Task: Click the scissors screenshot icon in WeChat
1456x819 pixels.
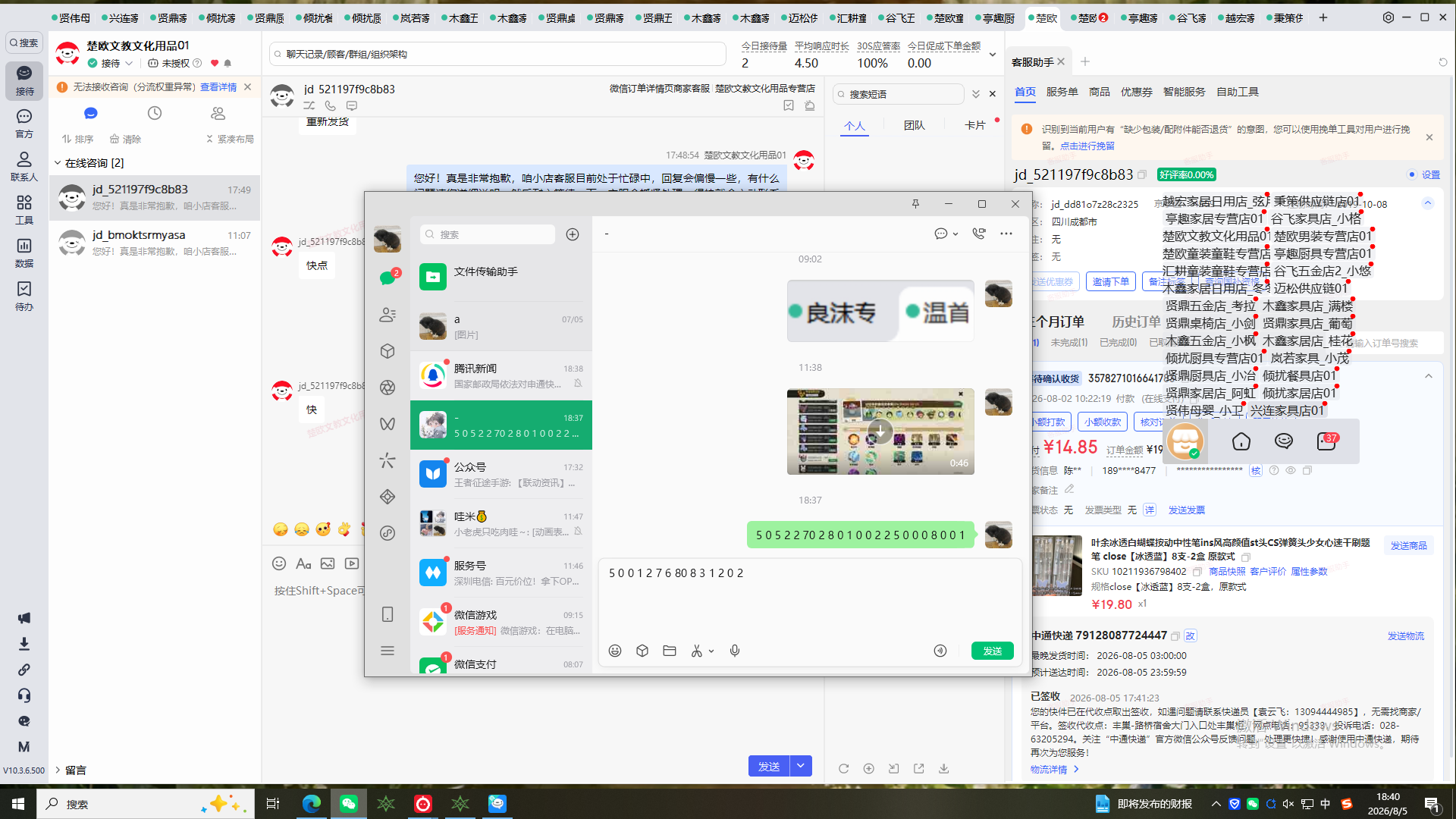Action: point(697,651)
